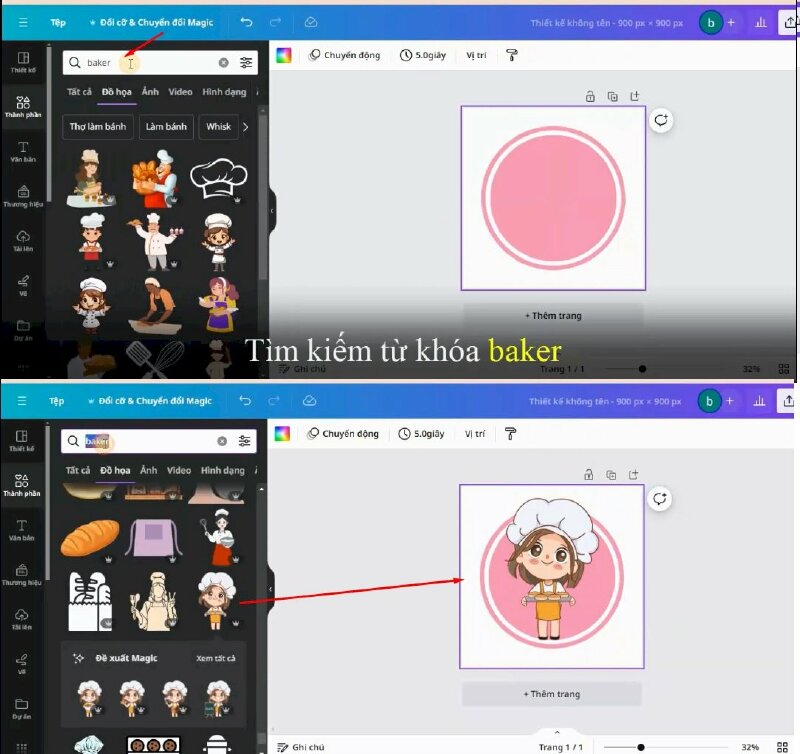
Task: Switch to Hình dạng tab in lower panel
Action: pyautogui.click(x=222, y=470)
